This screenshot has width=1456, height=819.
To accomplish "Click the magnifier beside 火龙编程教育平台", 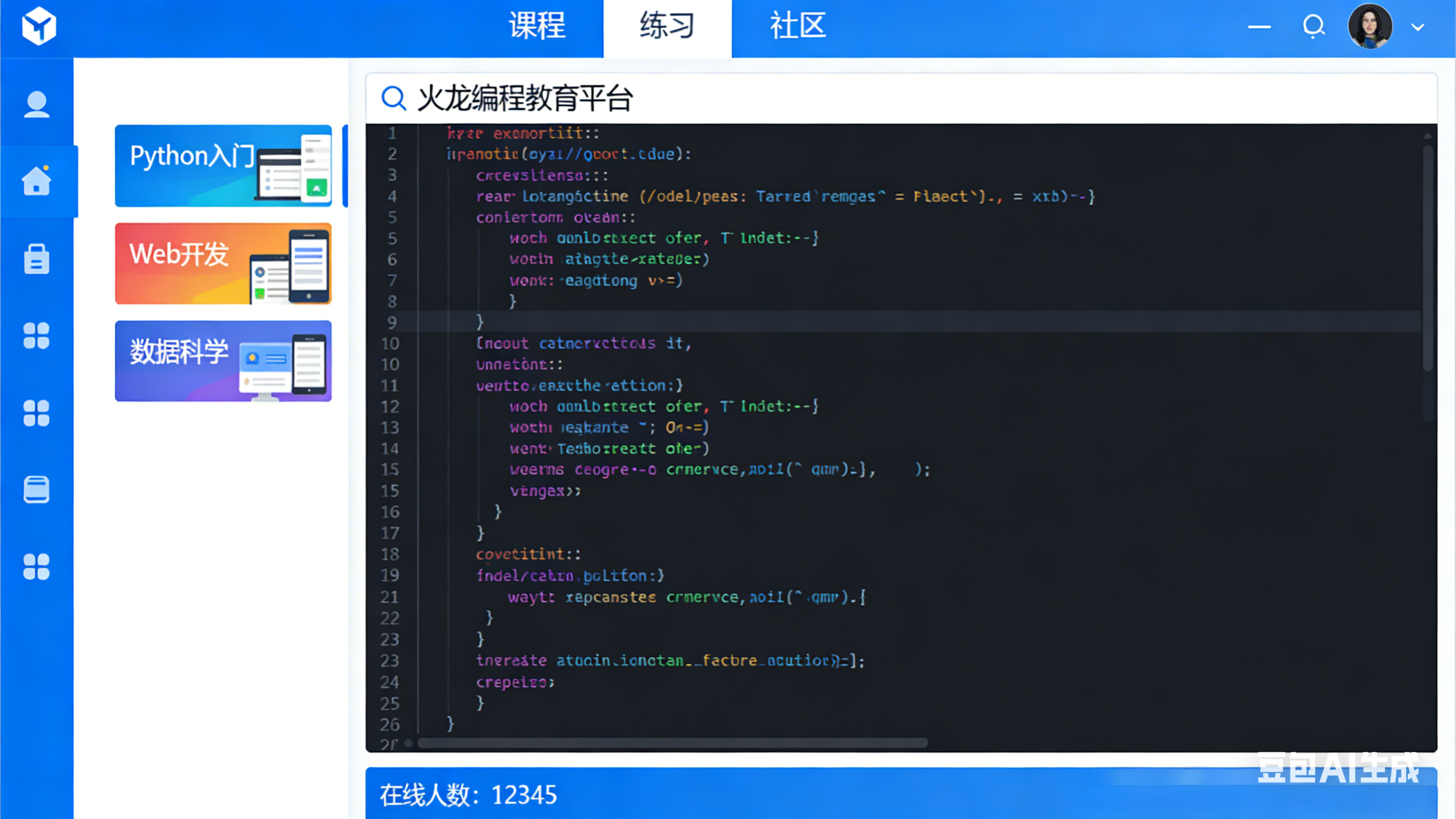I will click(394, 98).
